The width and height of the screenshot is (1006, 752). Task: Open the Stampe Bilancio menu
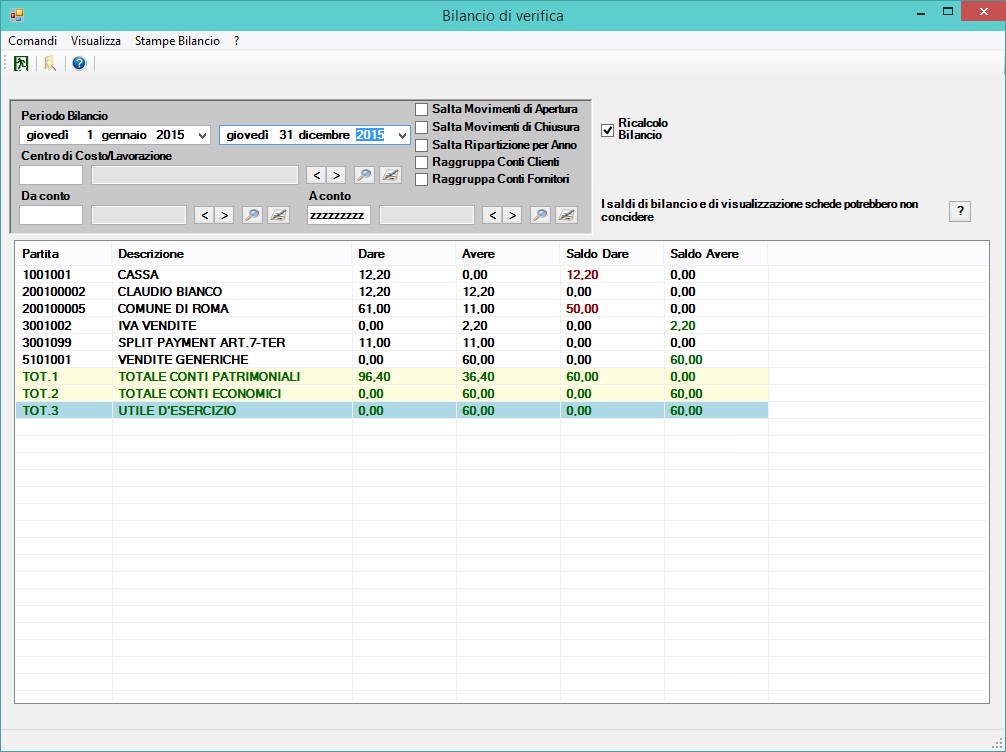click(x=177, y=41)
